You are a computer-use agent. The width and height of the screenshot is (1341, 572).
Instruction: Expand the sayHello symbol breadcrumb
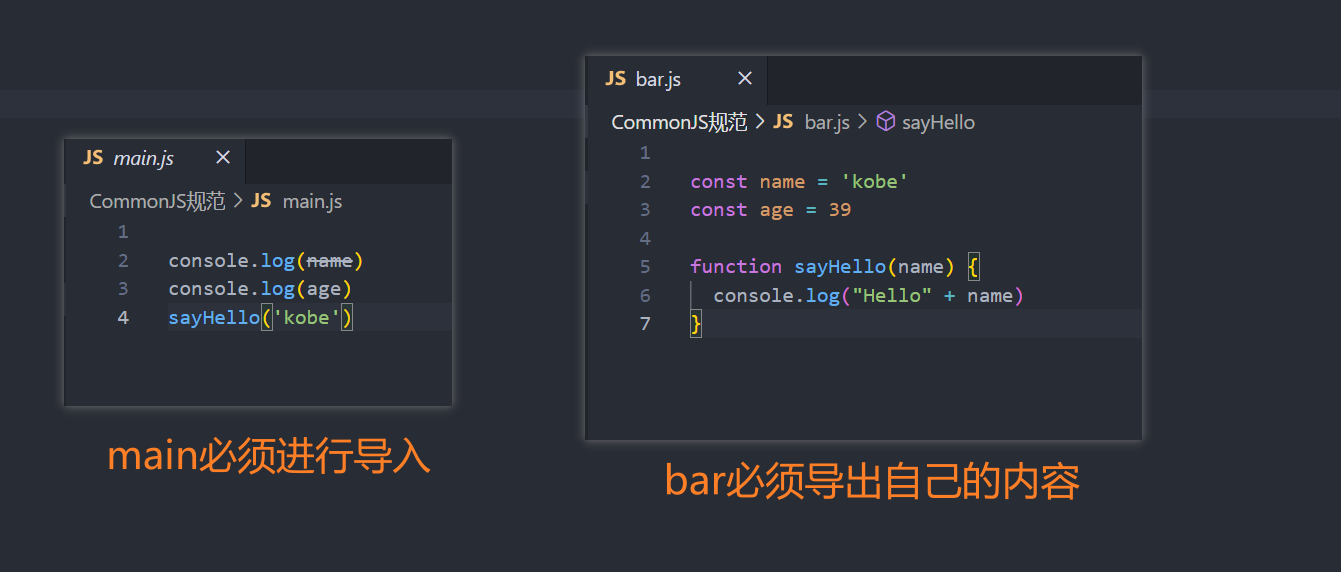(x=938, y=122)
